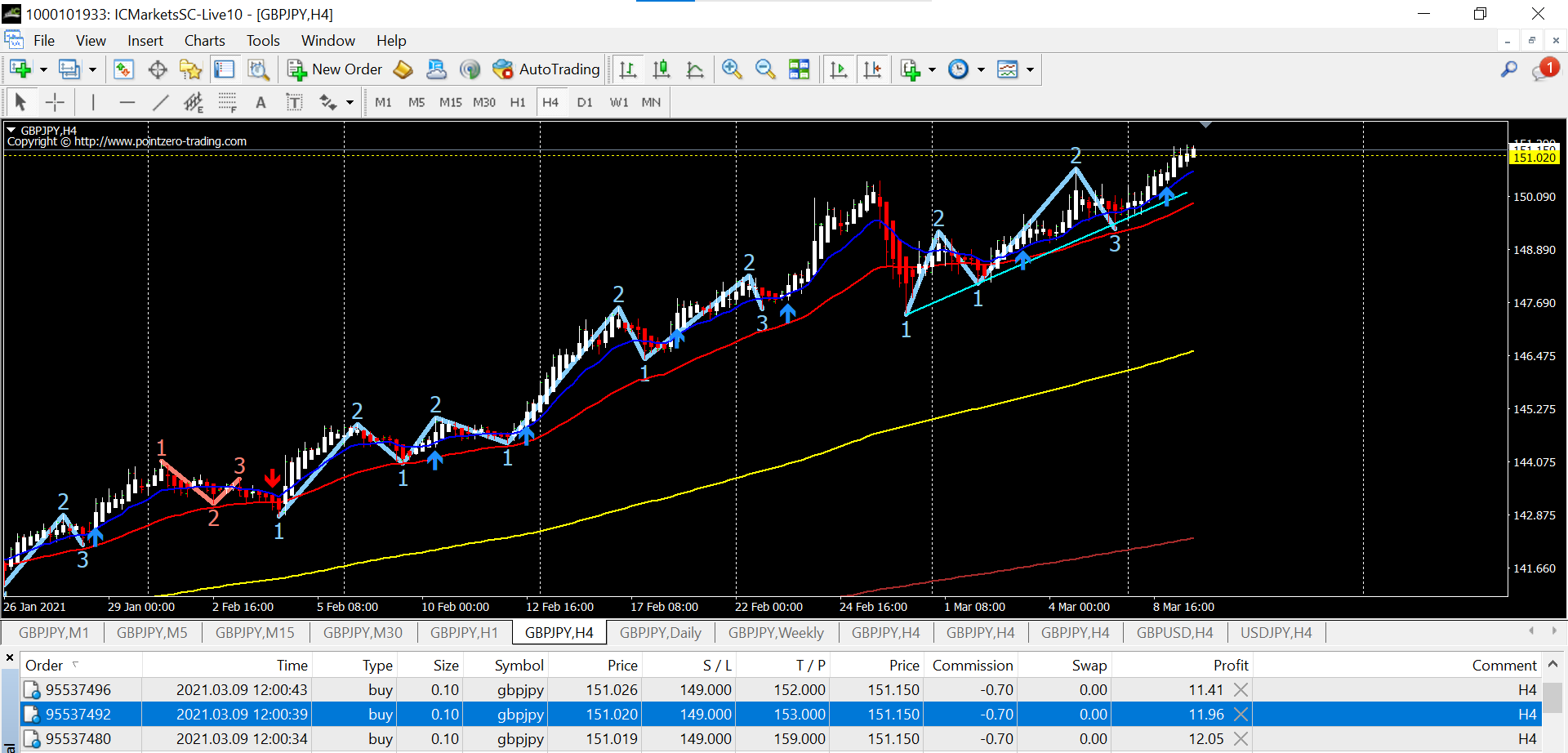Toggle the Strategy Tester icon

(258, 69)
